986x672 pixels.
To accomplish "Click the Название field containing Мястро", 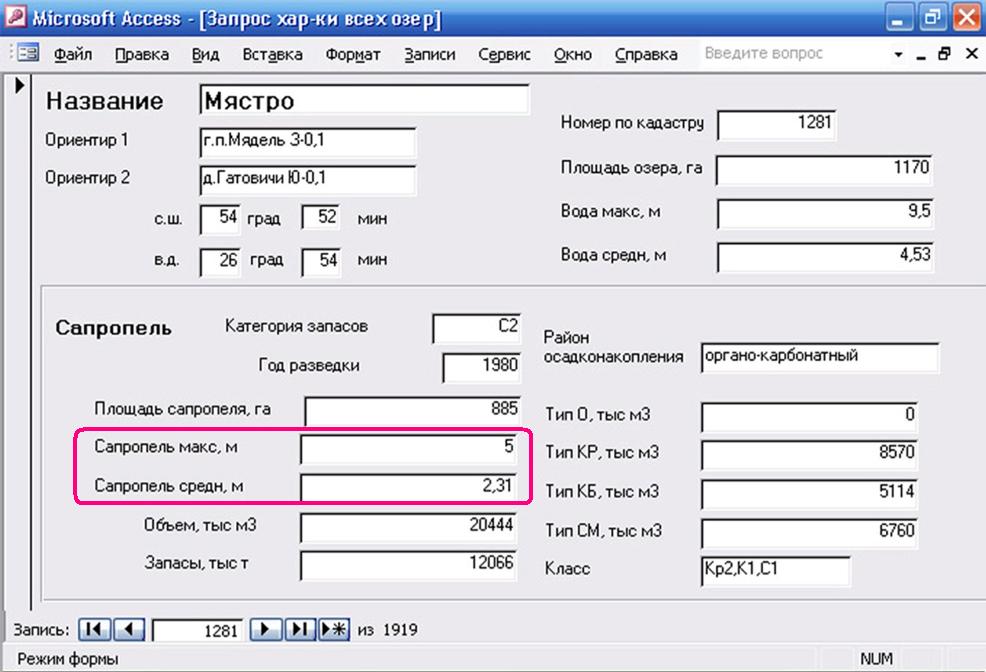I will tap(364, 100).
